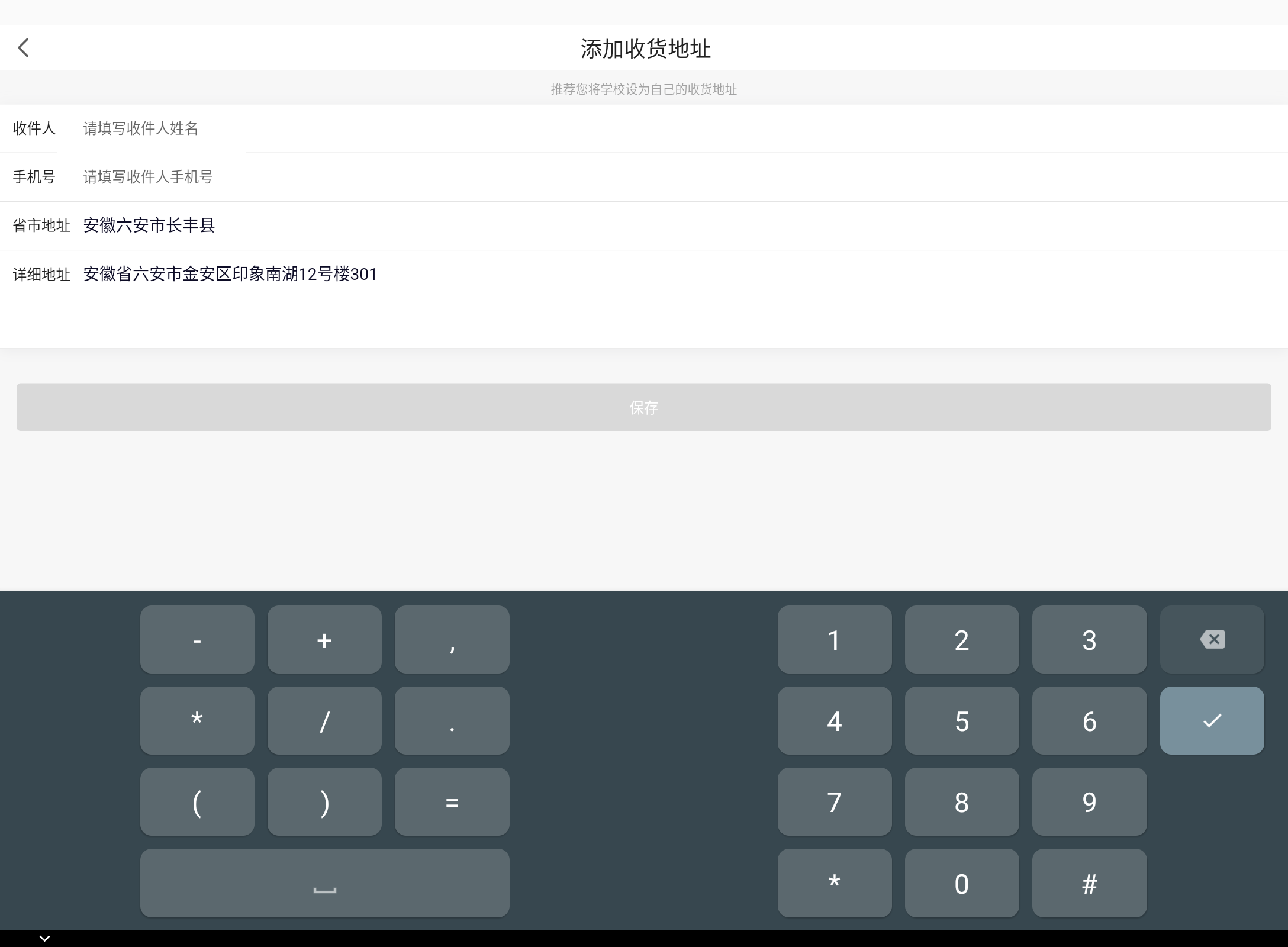Confirm input with the keyboard checkmark key
The height and width of the screenshot is (947, 1288).
(1212, 720)
